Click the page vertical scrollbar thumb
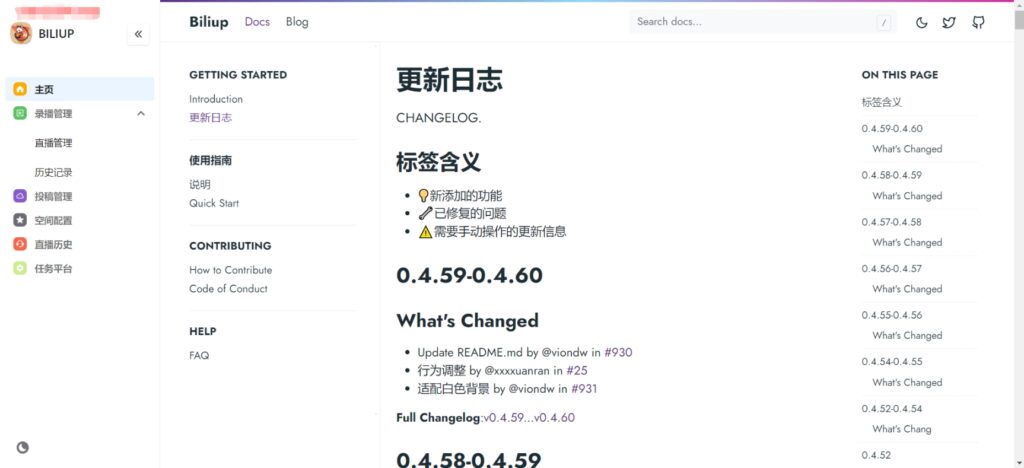Image resolution: width=1024 pixels, height=468 pixels. tap(1019, 20)
